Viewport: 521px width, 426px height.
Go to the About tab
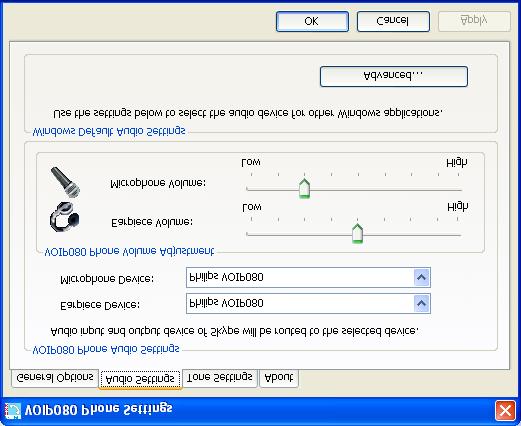point(279,378)
